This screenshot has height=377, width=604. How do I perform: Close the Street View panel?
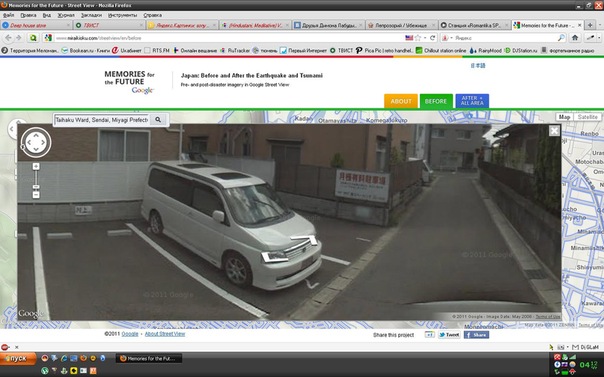click(554, 131)
